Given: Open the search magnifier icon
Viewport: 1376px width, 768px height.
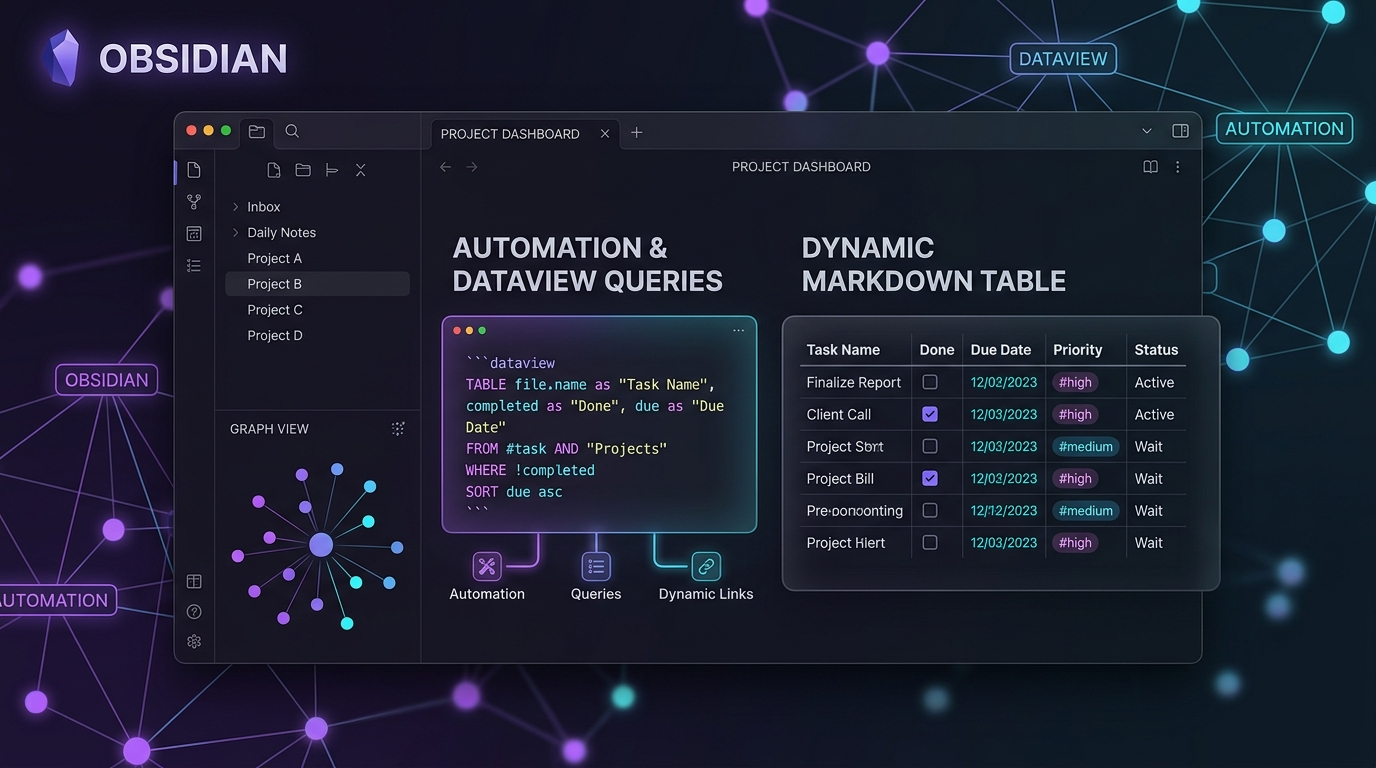Looking at the screenshot, I should click(x=292, y=131).
